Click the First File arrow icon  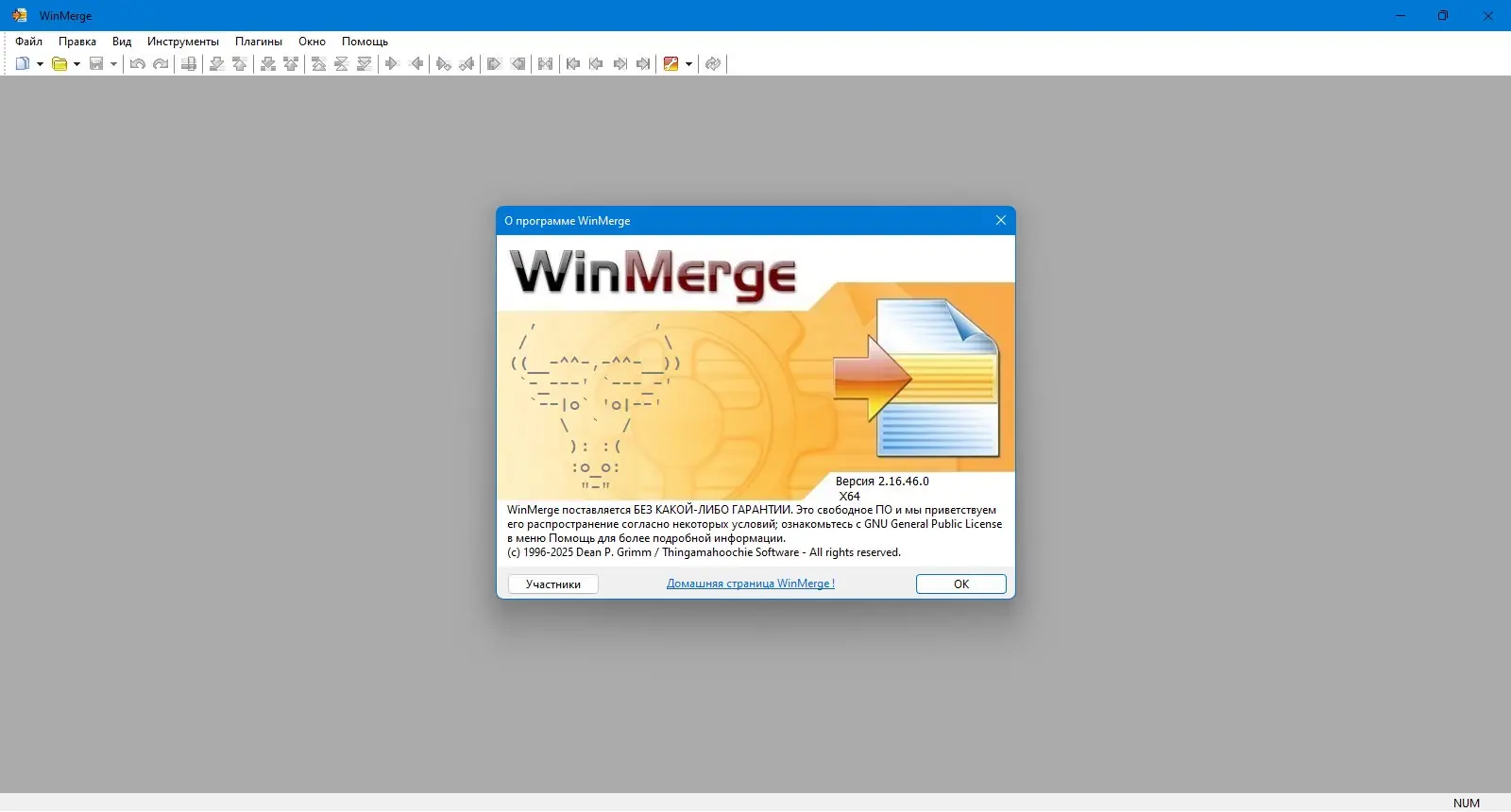[x=573, y=64]
